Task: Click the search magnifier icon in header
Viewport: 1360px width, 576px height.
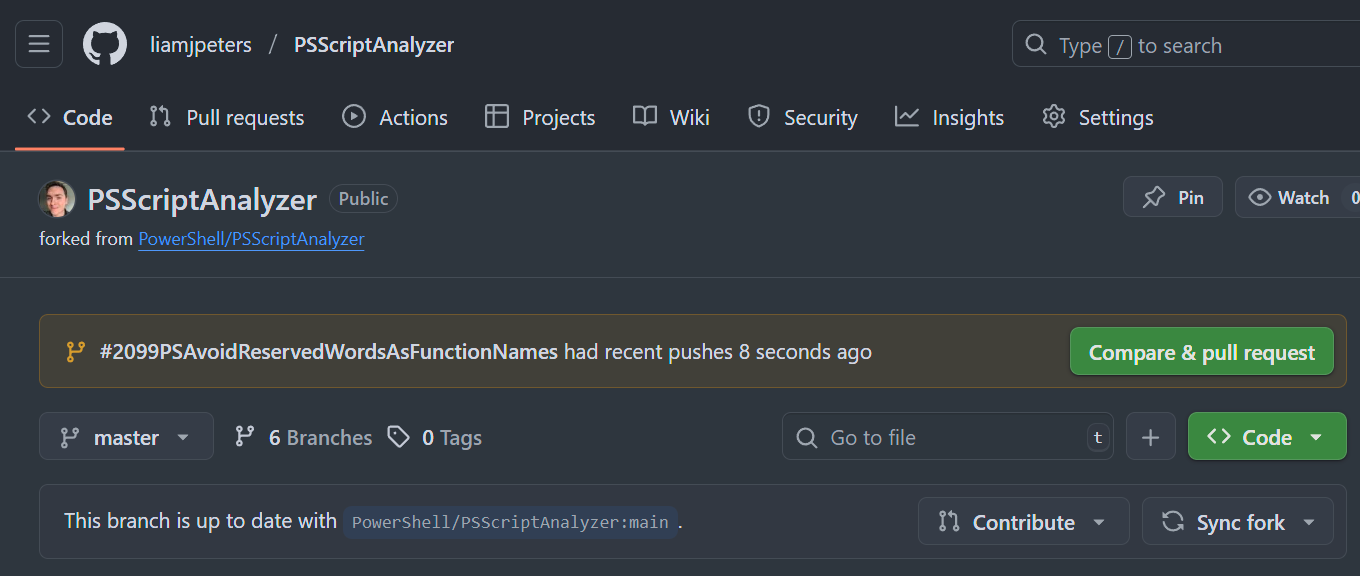Action: click(1036, 45)
